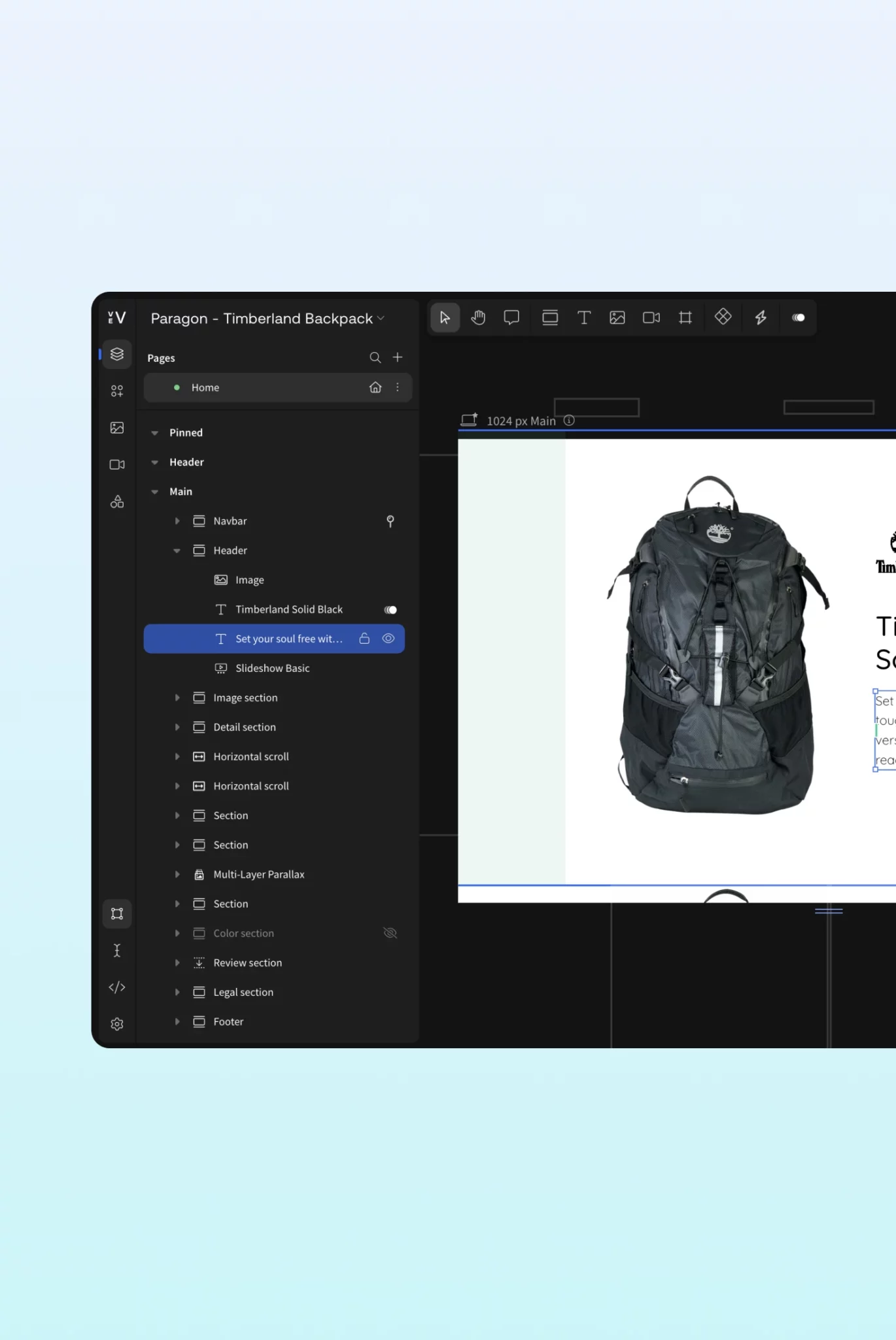This screenshot has height=1340, width=896.
Task: Open the lightning interactions tool
Action: (x=761, y=318)
